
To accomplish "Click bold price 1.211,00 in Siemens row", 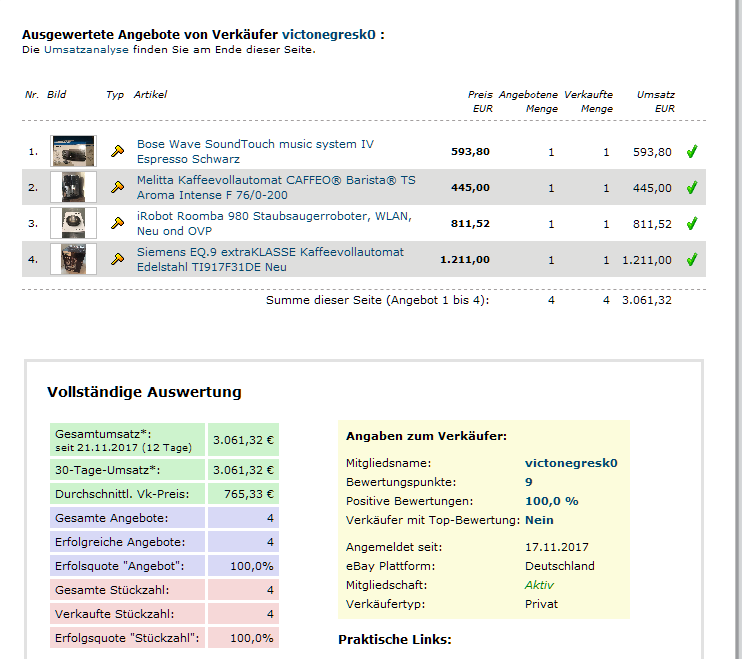I will [465, 259].
